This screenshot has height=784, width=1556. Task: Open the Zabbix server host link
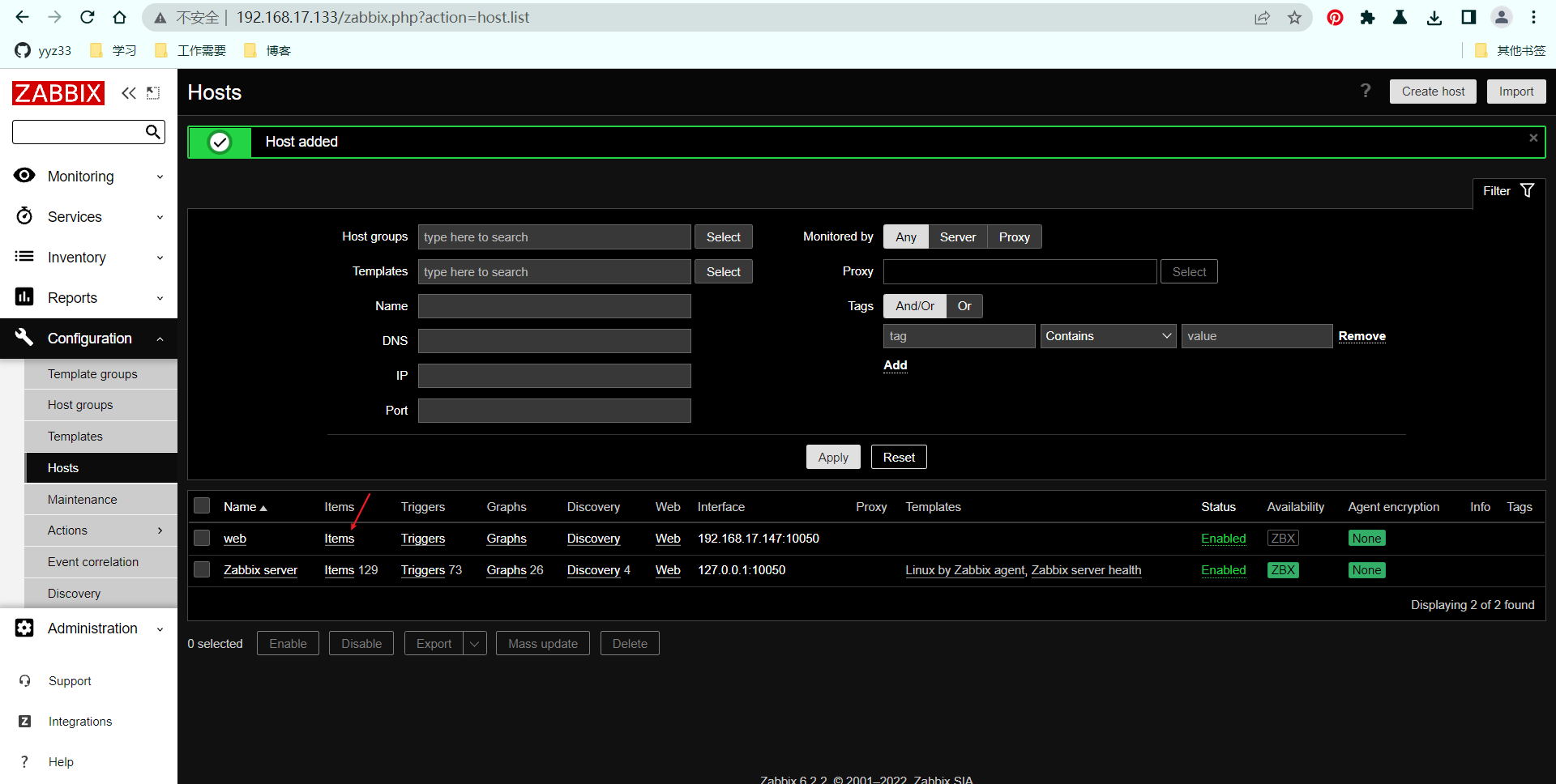[260, 569]
